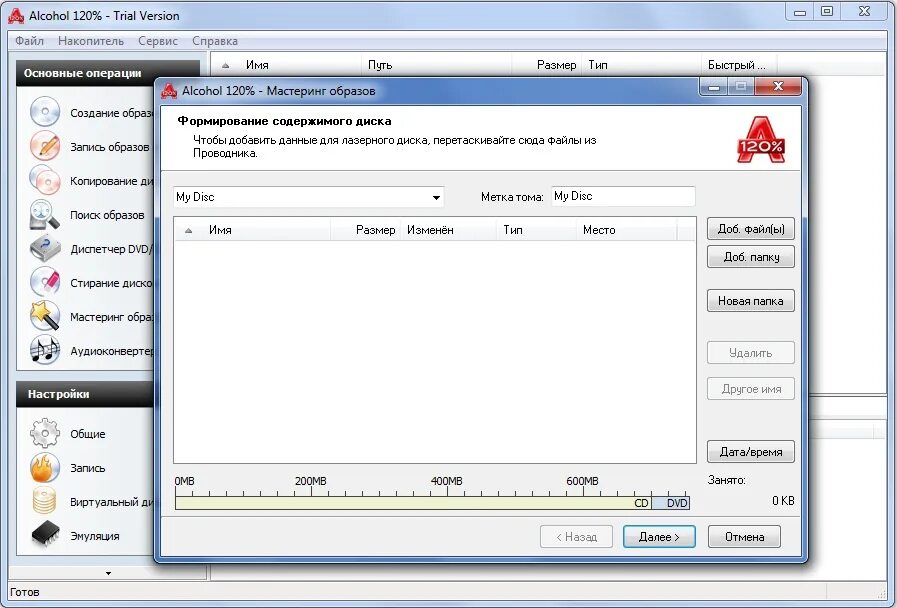The image size is (897, 608).
Task: Sort dialog file list by Тип column
Action: click(x=536, y=230)
